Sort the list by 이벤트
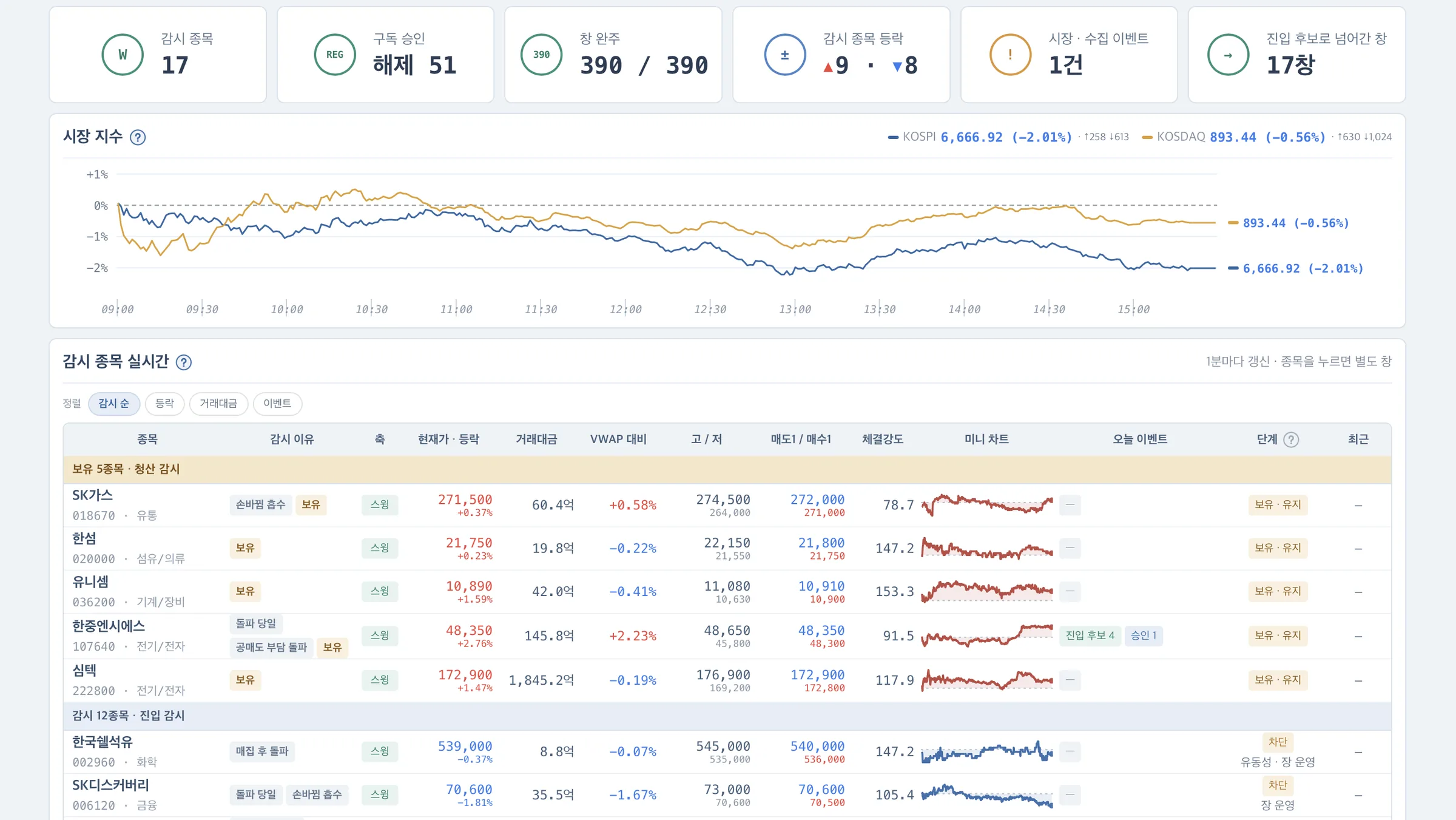This screenshot has height=820, width=1456. 277,404
